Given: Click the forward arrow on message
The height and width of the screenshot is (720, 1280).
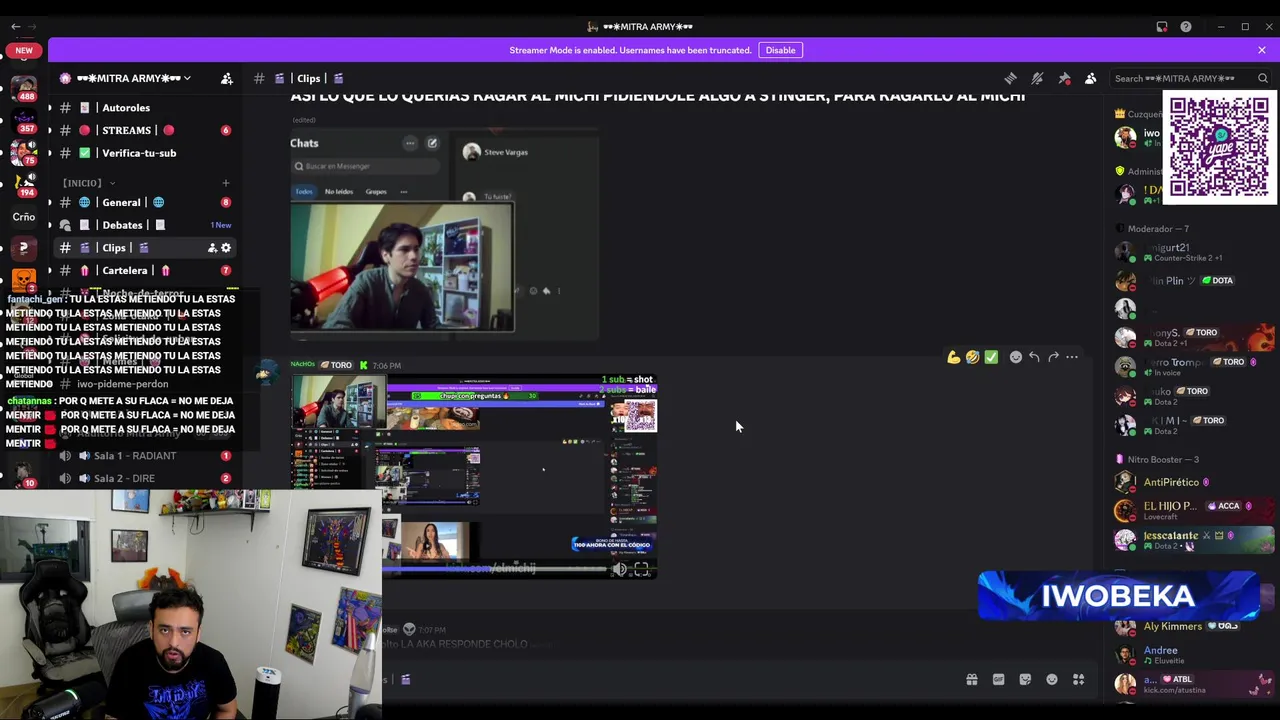Looking at the screenshot, I should (x=1053, y=357).
